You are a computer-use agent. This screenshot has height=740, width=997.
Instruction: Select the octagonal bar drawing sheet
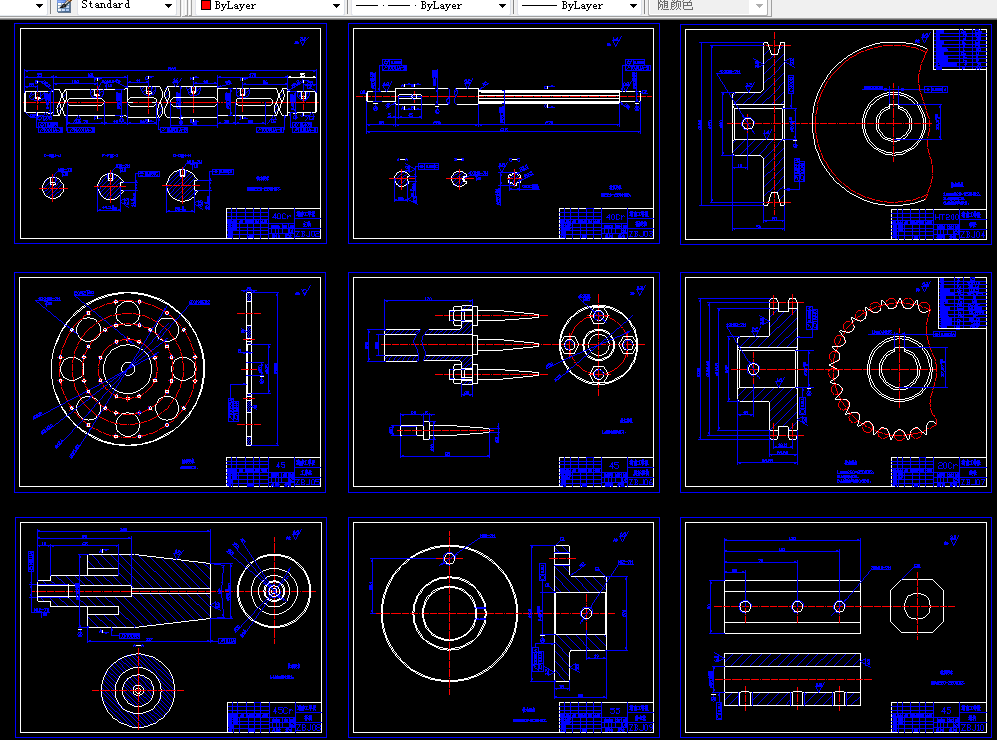pos(836,627)
